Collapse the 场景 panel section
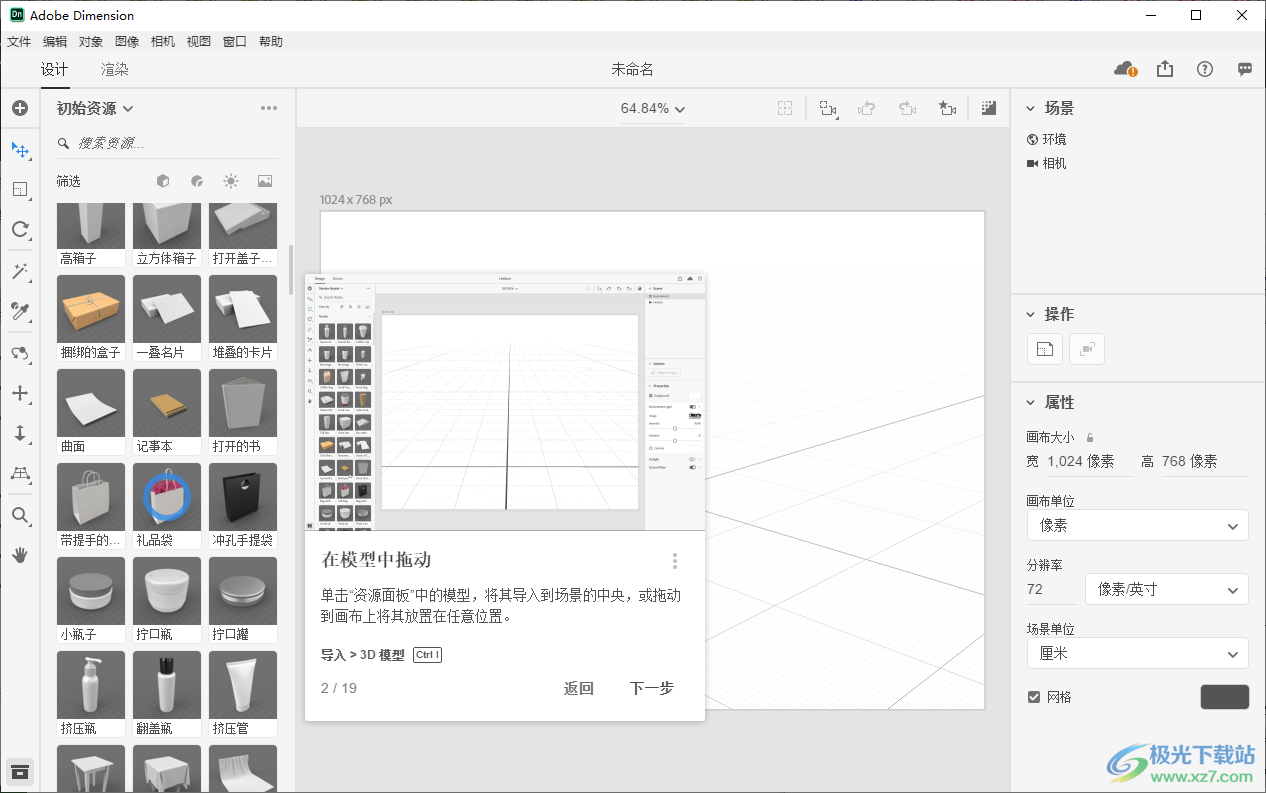Screen dimensions: 1266x793 (x=1031, y=108)
